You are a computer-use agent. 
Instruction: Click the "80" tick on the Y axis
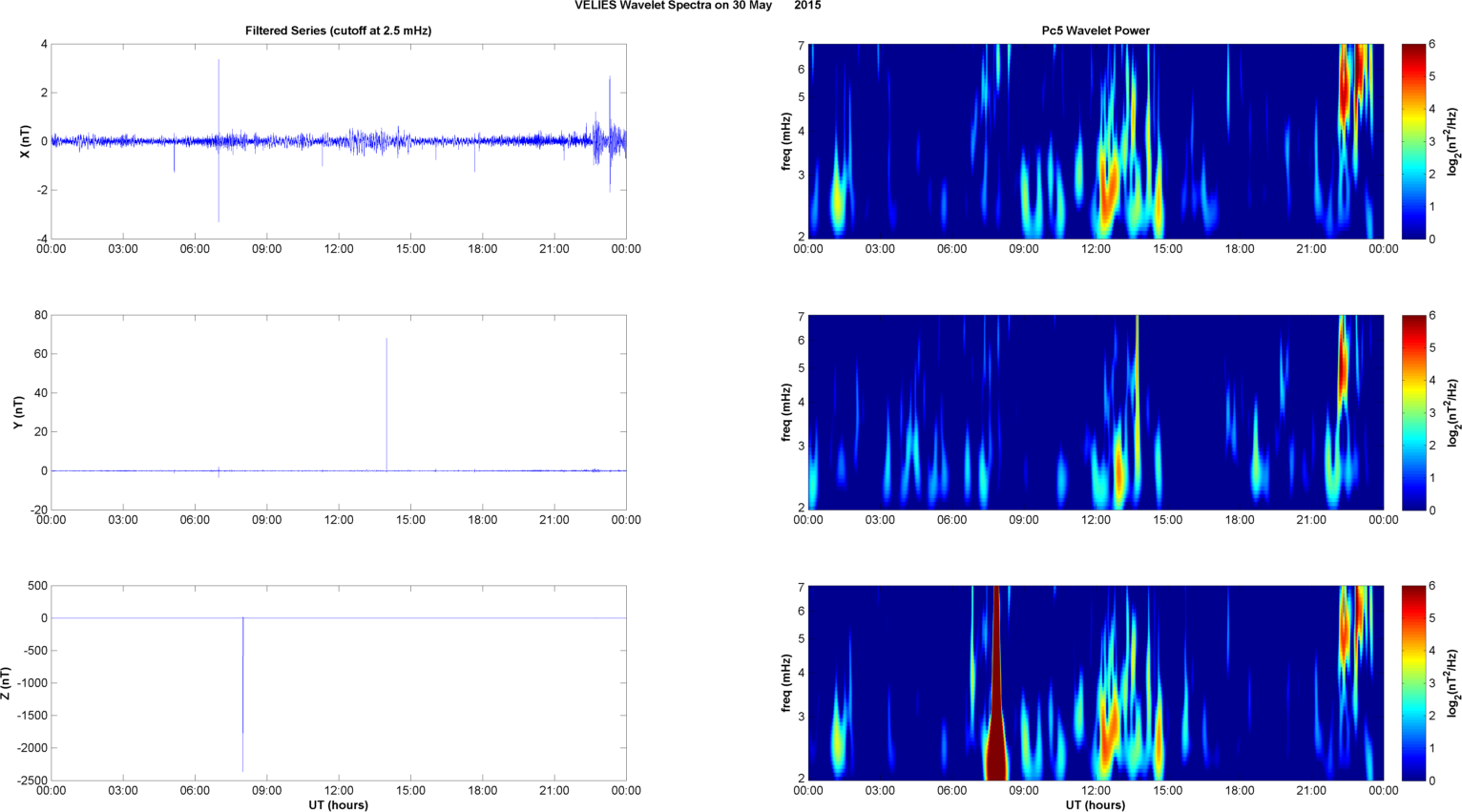click(41, 315)
